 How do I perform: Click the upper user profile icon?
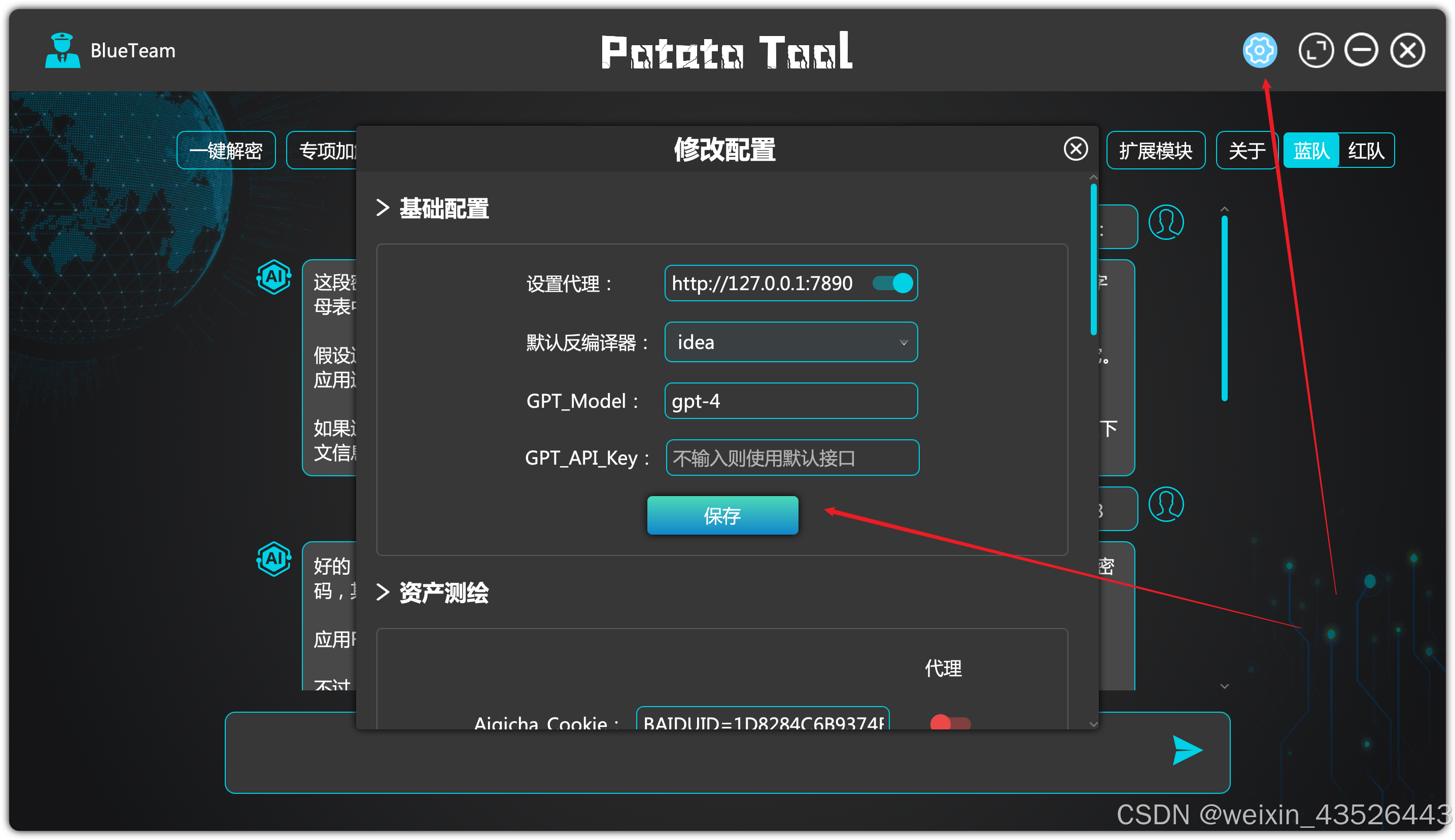(1165, 223)
